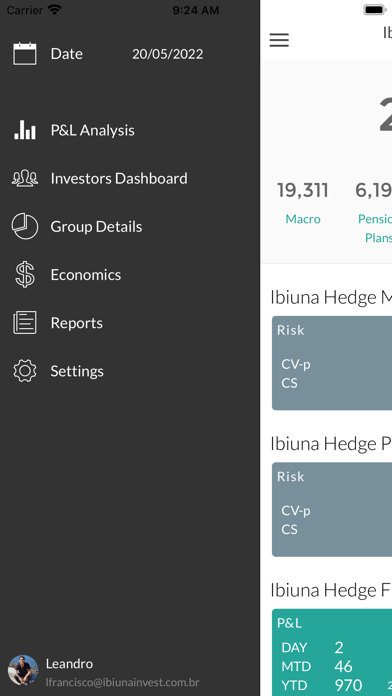Open the Reports section
This screenshot has width=392, height=696.
coord(76,323)
